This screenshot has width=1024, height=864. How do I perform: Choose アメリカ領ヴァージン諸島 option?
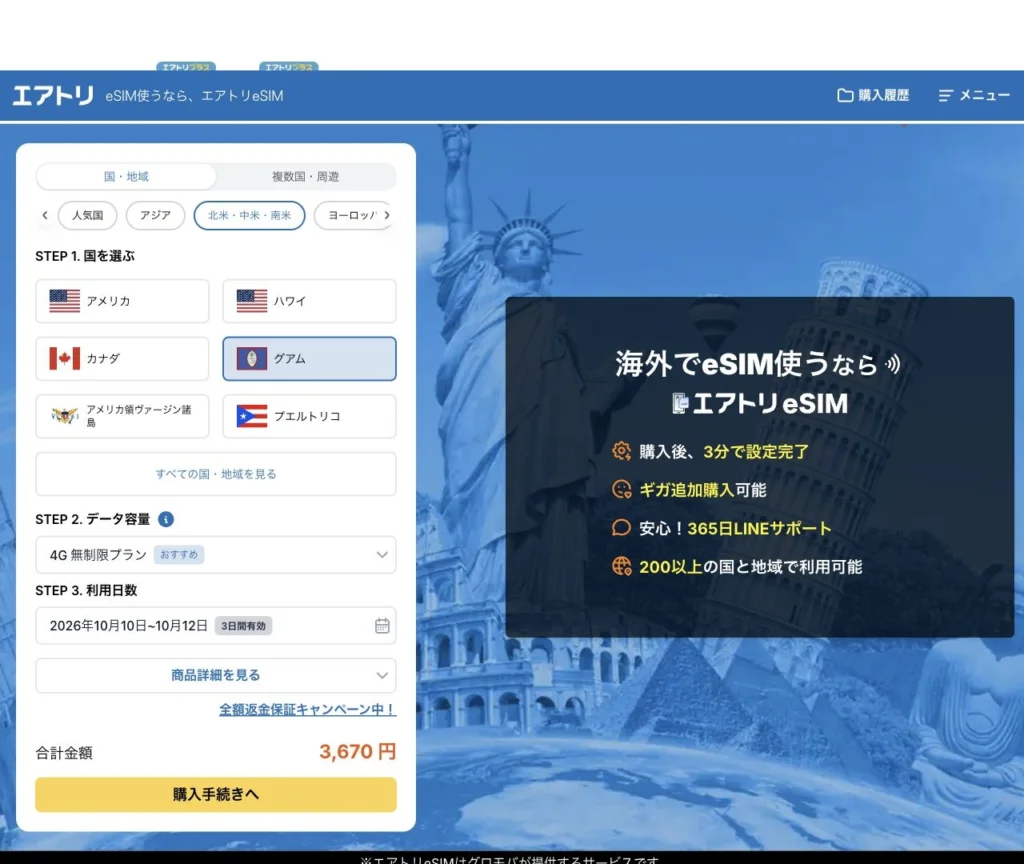[x=122, y=416]
